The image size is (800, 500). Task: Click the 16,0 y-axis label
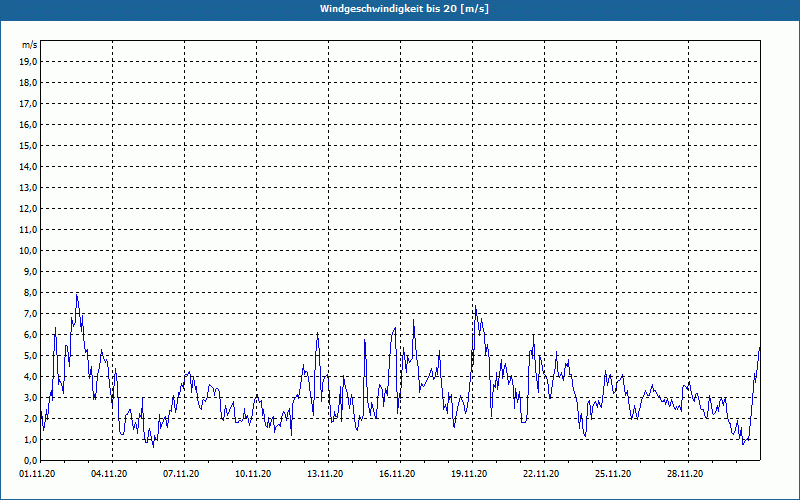(29, 124)
